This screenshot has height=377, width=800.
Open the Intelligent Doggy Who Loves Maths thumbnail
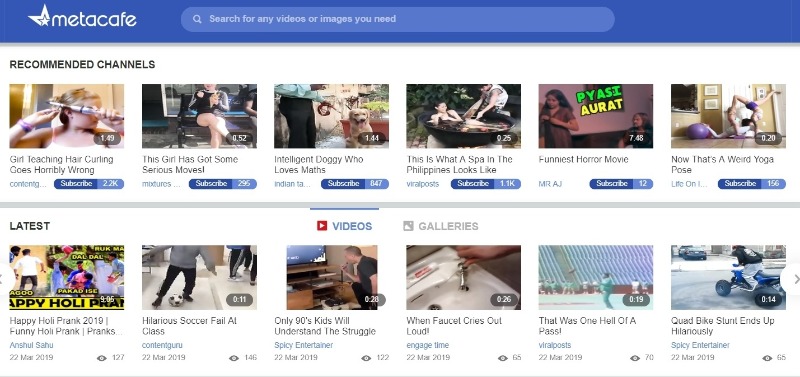coord(332,116)
